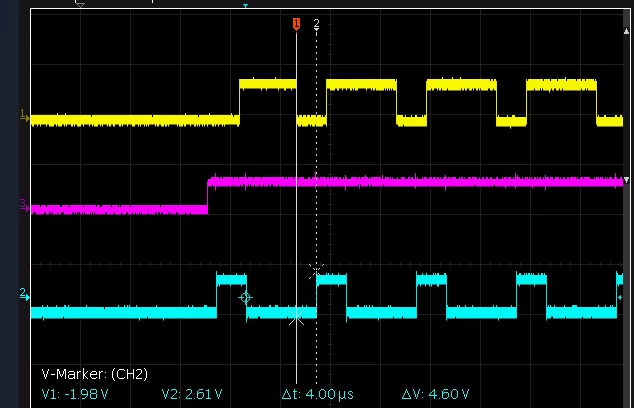Image resolution: width=634 pixels, height=408 pixels.
Task: Click the X crosshair where cursor 1 meets CH2
Action: [x=296, y=318]
